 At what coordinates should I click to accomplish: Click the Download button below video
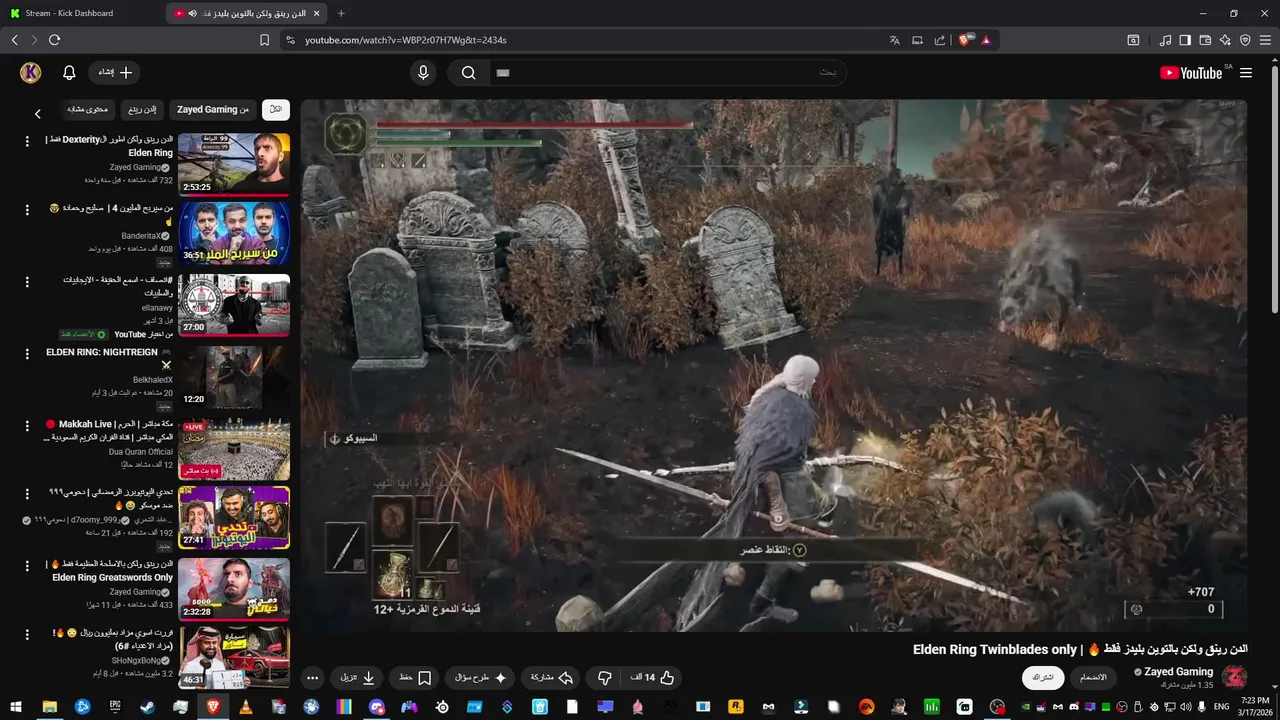click(358, 677)
